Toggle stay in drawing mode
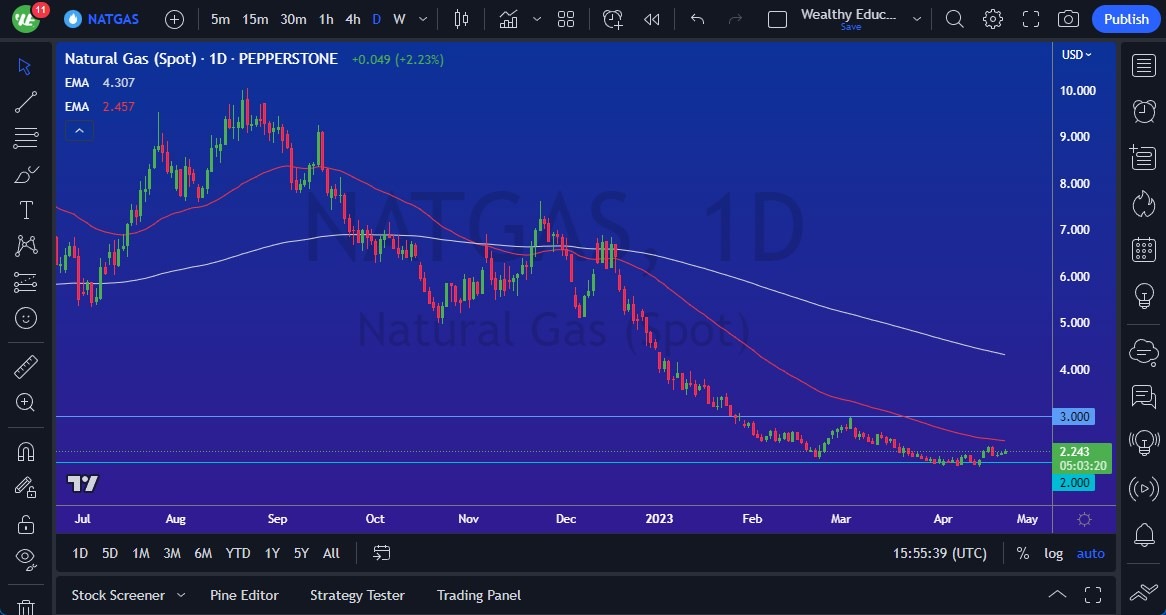Viewport: 1166px width, 615px height. (x=26, y=487)
